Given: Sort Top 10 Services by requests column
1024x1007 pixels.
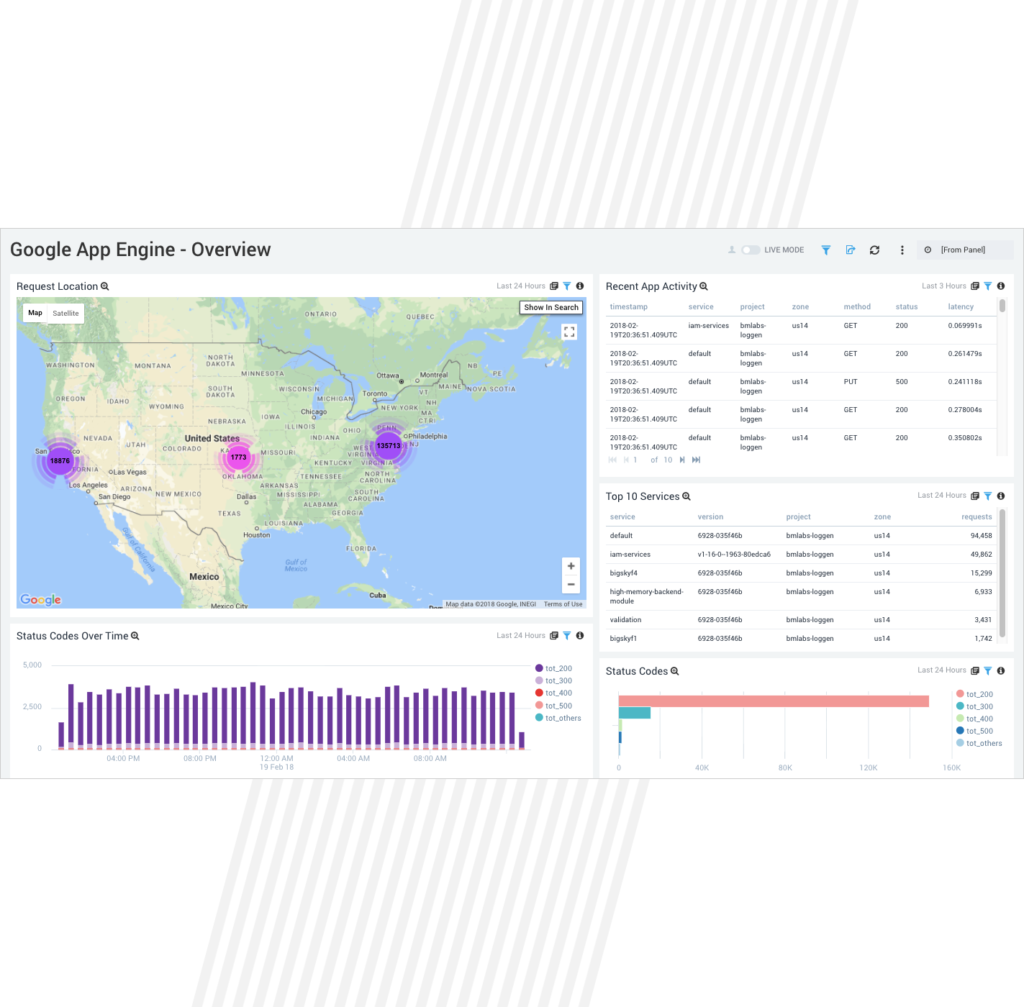Looking at the screenshot, I should tap(976, 517).
